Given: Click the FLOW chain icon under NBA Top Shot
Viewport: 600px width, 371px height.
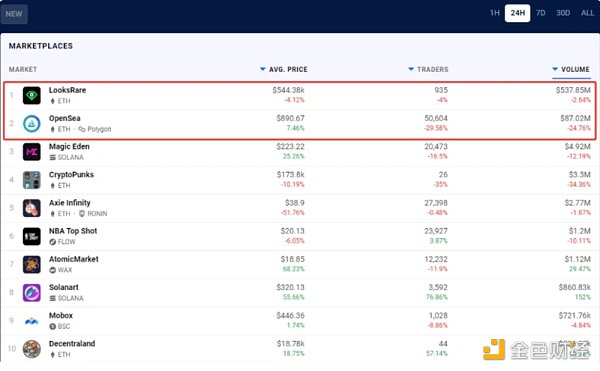Looking at the screenshot, I should [x=53, y=242].
